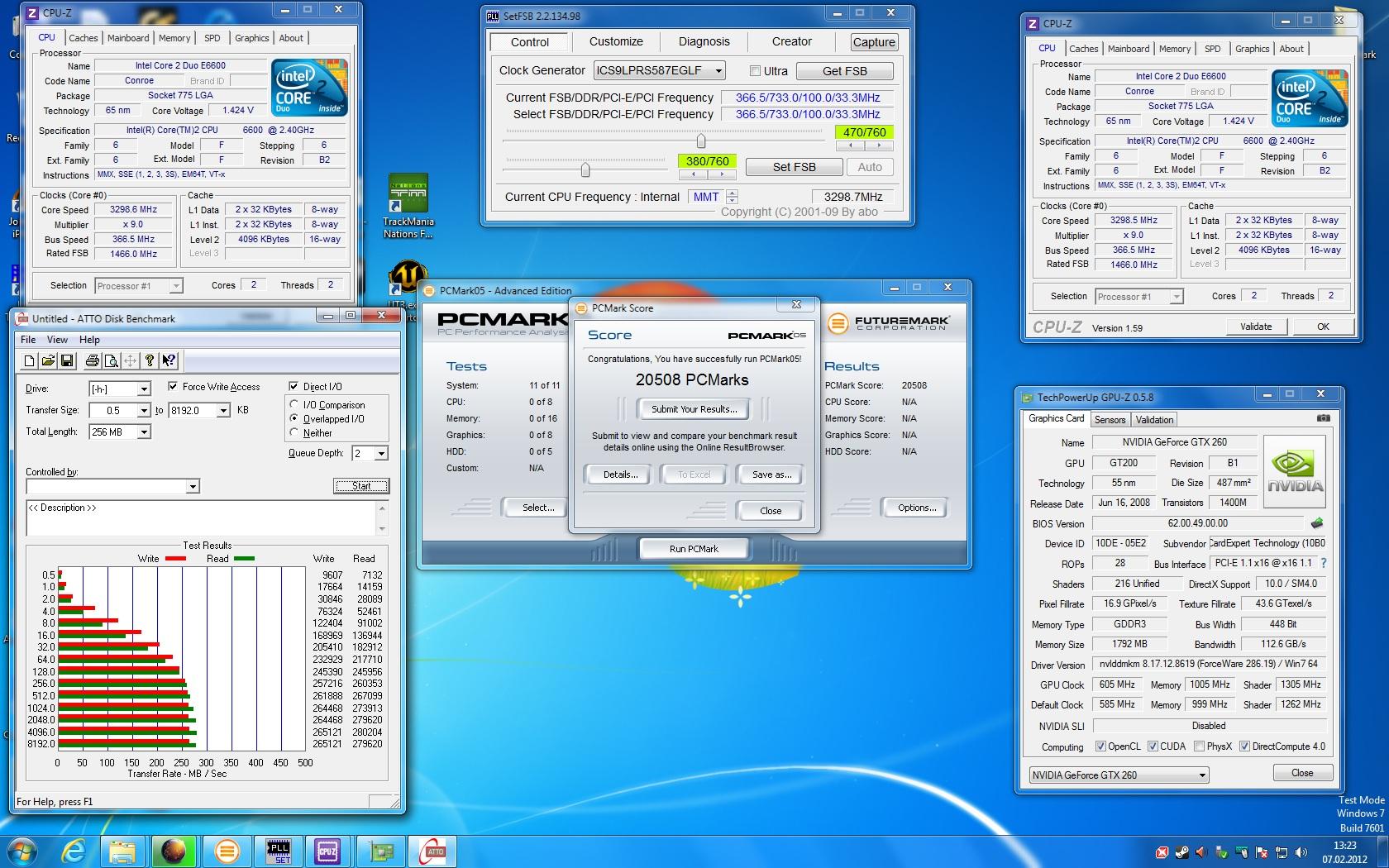Select Overlapped I/O radio button
Viewport: 1389px width, 868px height.
[x=294, y=418]
